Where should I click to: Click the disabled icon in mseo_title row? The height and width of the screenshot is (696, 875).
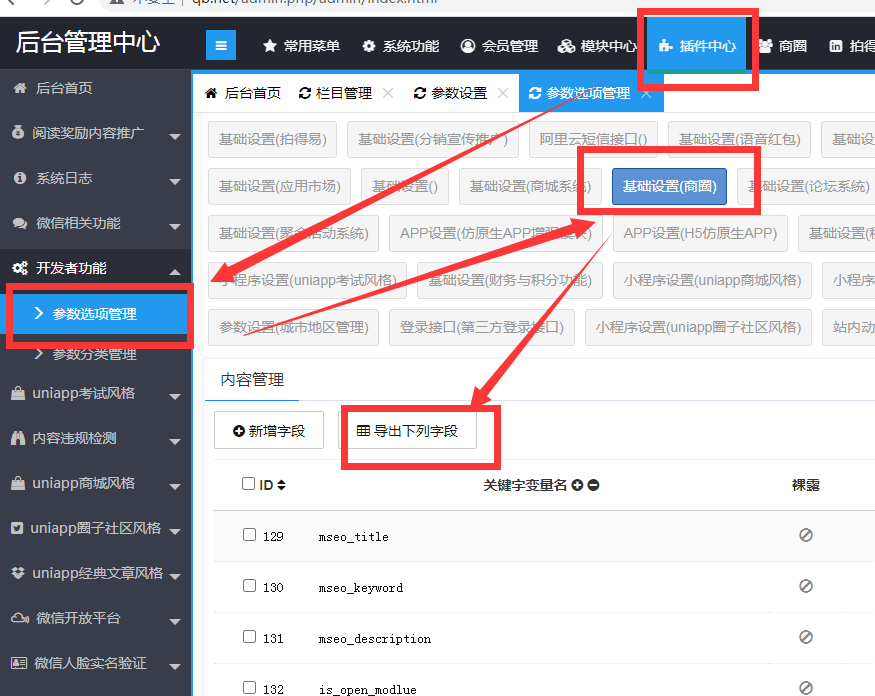pos(805,535)
